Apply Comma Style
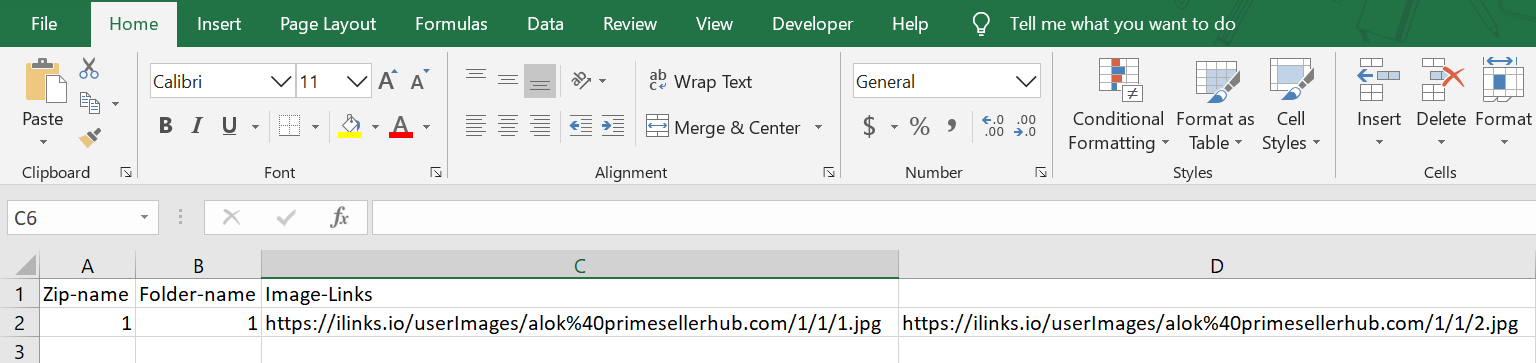The width and height of the screenshot is (1536, 363). pyautogui.click(x=952, y=127)
